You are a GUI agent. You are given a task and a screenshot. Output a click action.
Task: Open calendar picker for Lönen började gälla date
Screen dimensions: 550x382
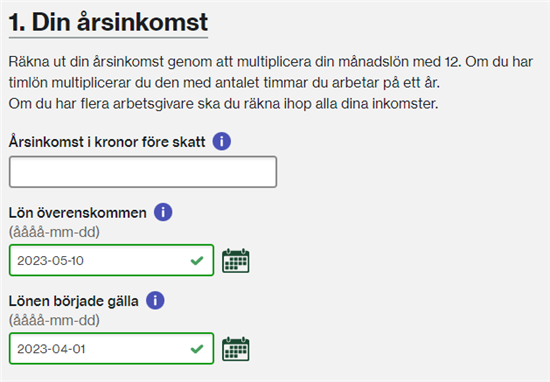pos(236,349)
